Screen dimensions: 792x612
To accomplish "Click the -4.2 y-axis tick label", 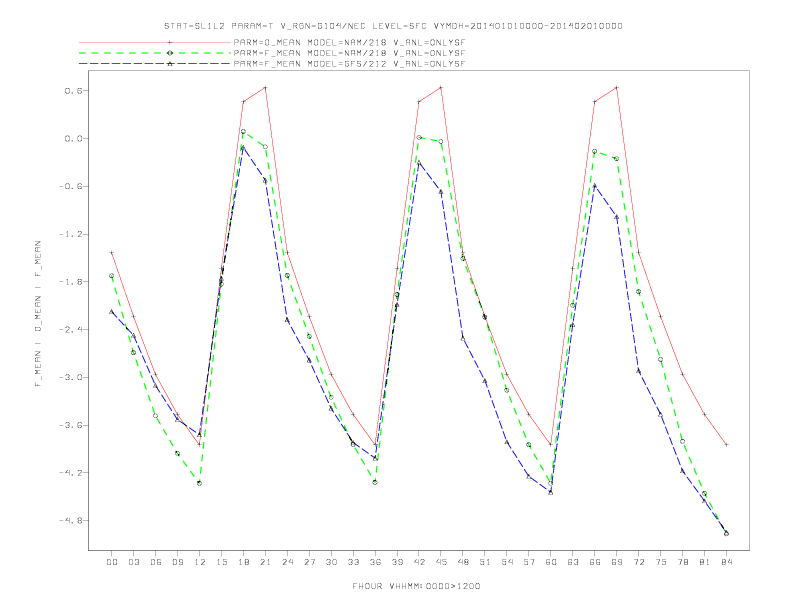I will pyautogui.click(x=69, y=473).
